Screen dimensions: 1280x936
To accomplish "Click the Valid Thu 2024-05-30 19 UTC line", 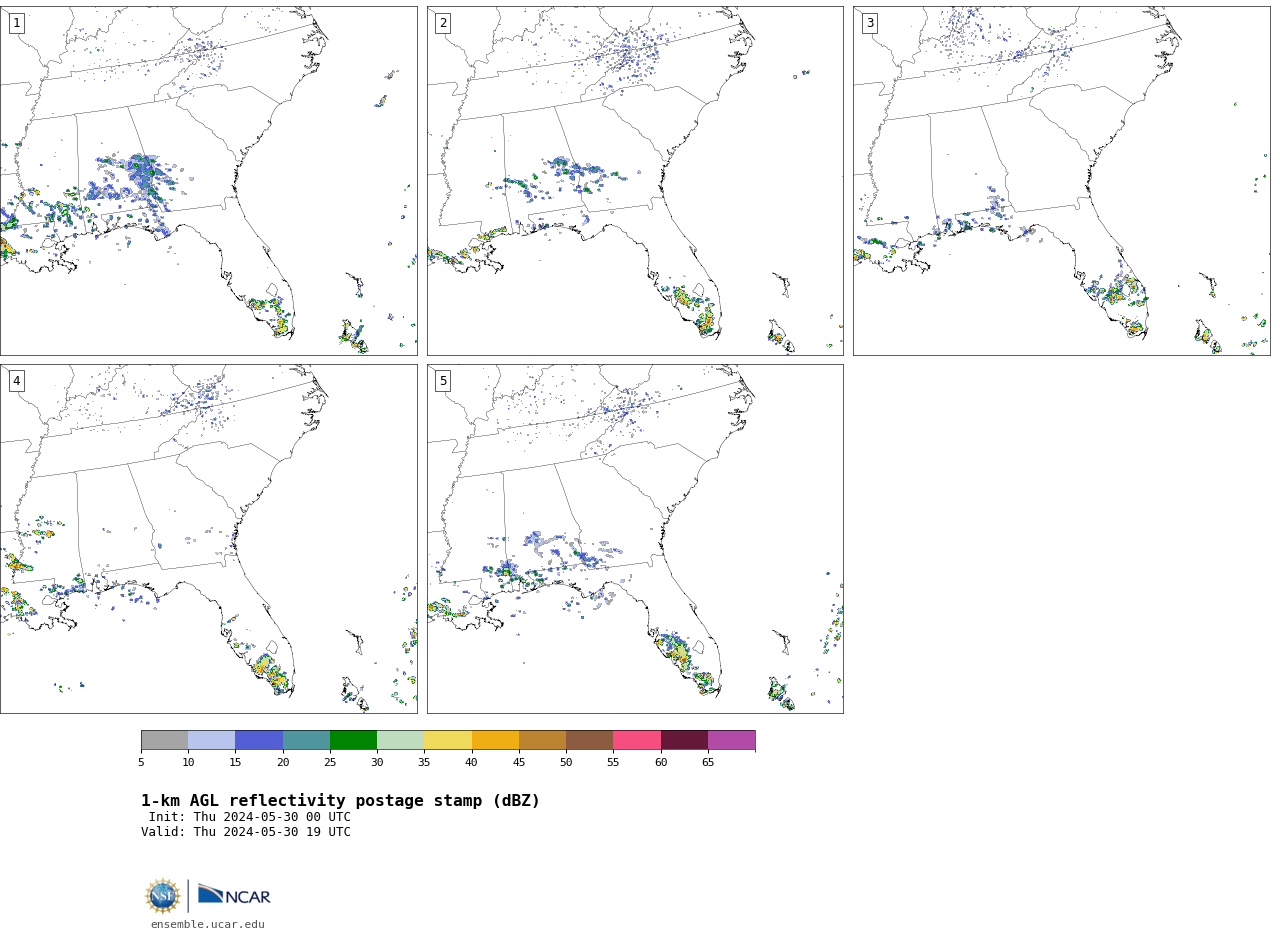I will point(246,832).
